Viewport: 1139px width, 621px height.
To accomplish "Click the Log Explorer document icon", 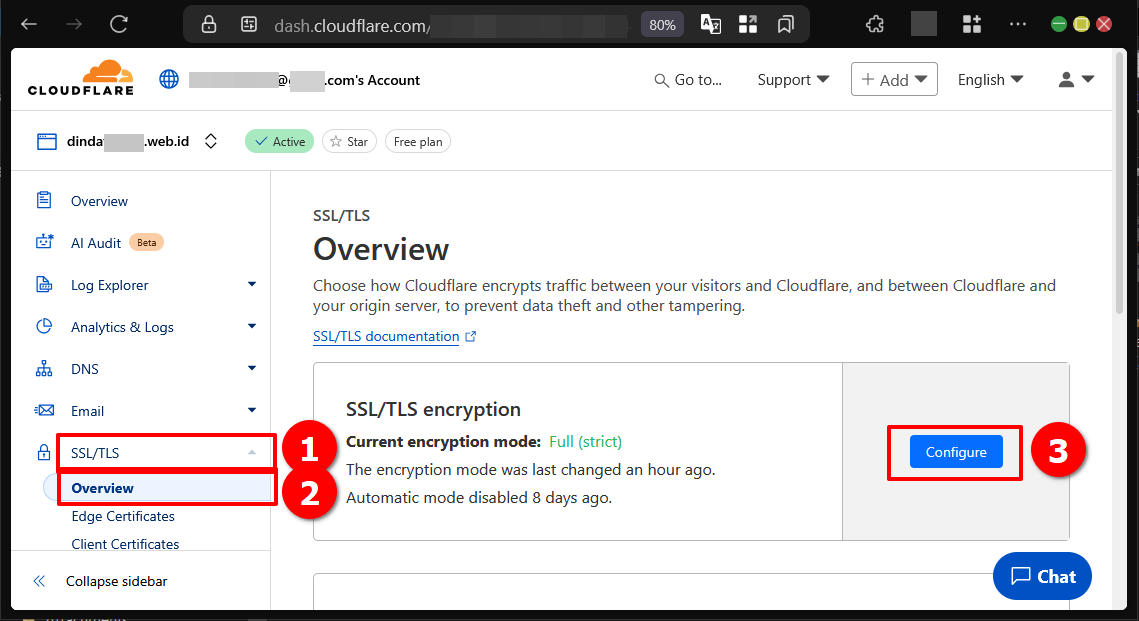I will coord(44,284).
